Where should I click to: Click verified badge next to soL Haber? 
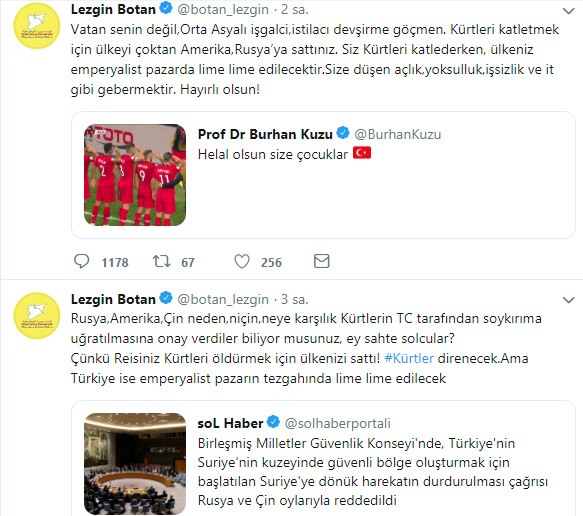(x=274, y=422)
